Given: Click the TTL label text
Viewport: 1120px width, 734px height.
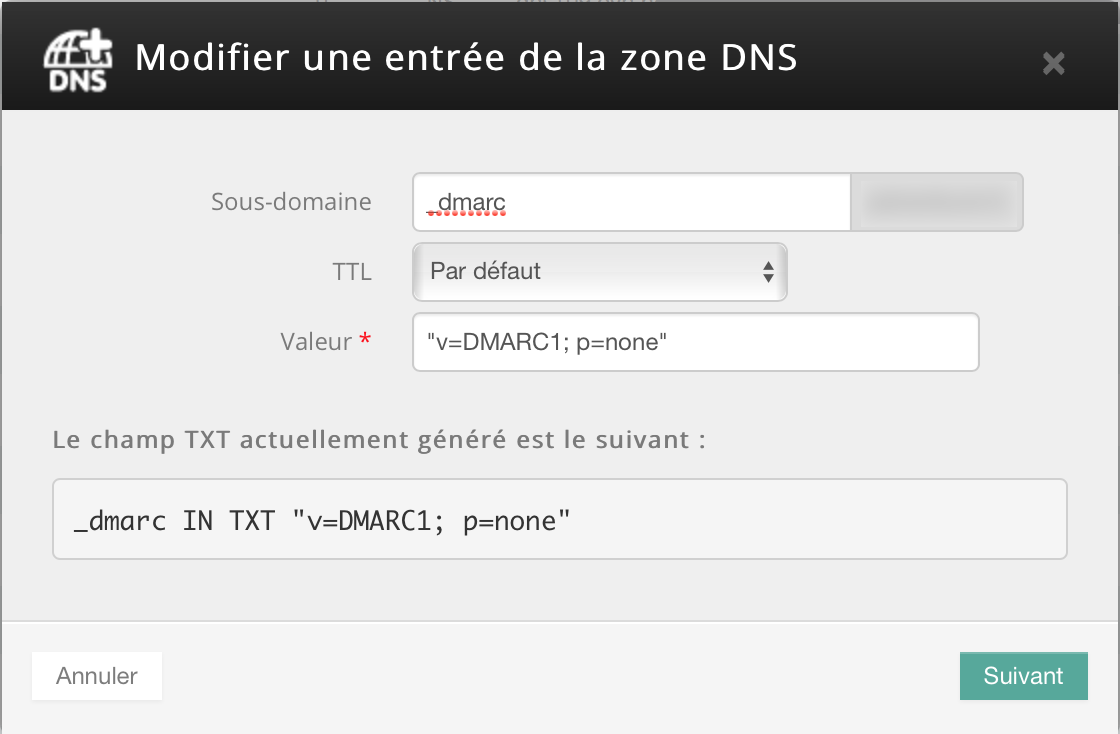Looking at the screenshot, I should 352,272.
